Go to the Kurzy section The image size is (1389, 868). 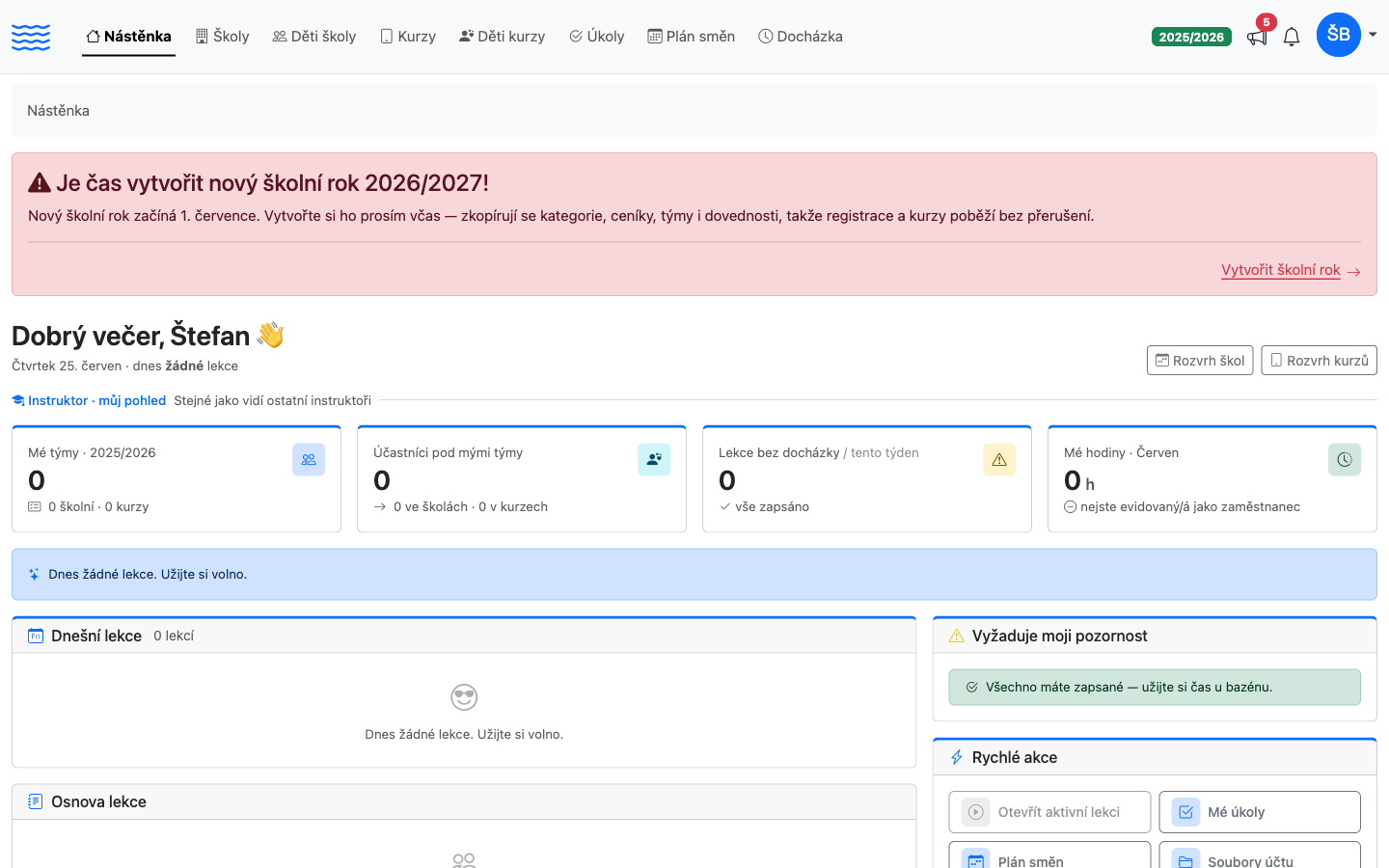point(408,37)
